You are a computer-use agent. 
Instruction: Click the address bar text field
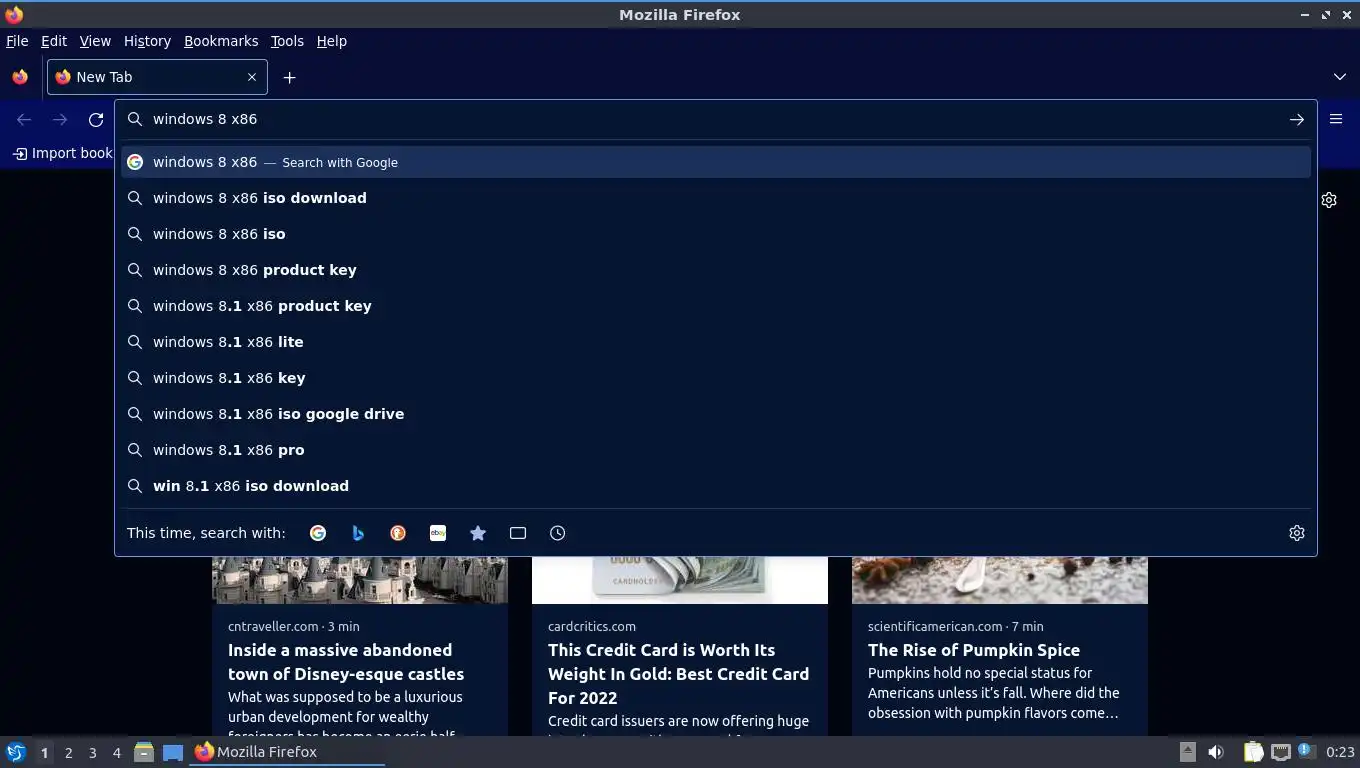click(715, 119)
